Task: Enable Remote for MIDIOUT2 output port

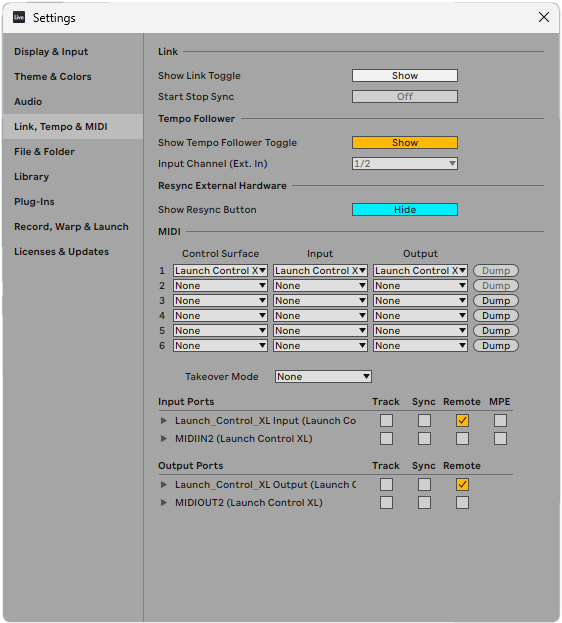Action: pos(462,503)
